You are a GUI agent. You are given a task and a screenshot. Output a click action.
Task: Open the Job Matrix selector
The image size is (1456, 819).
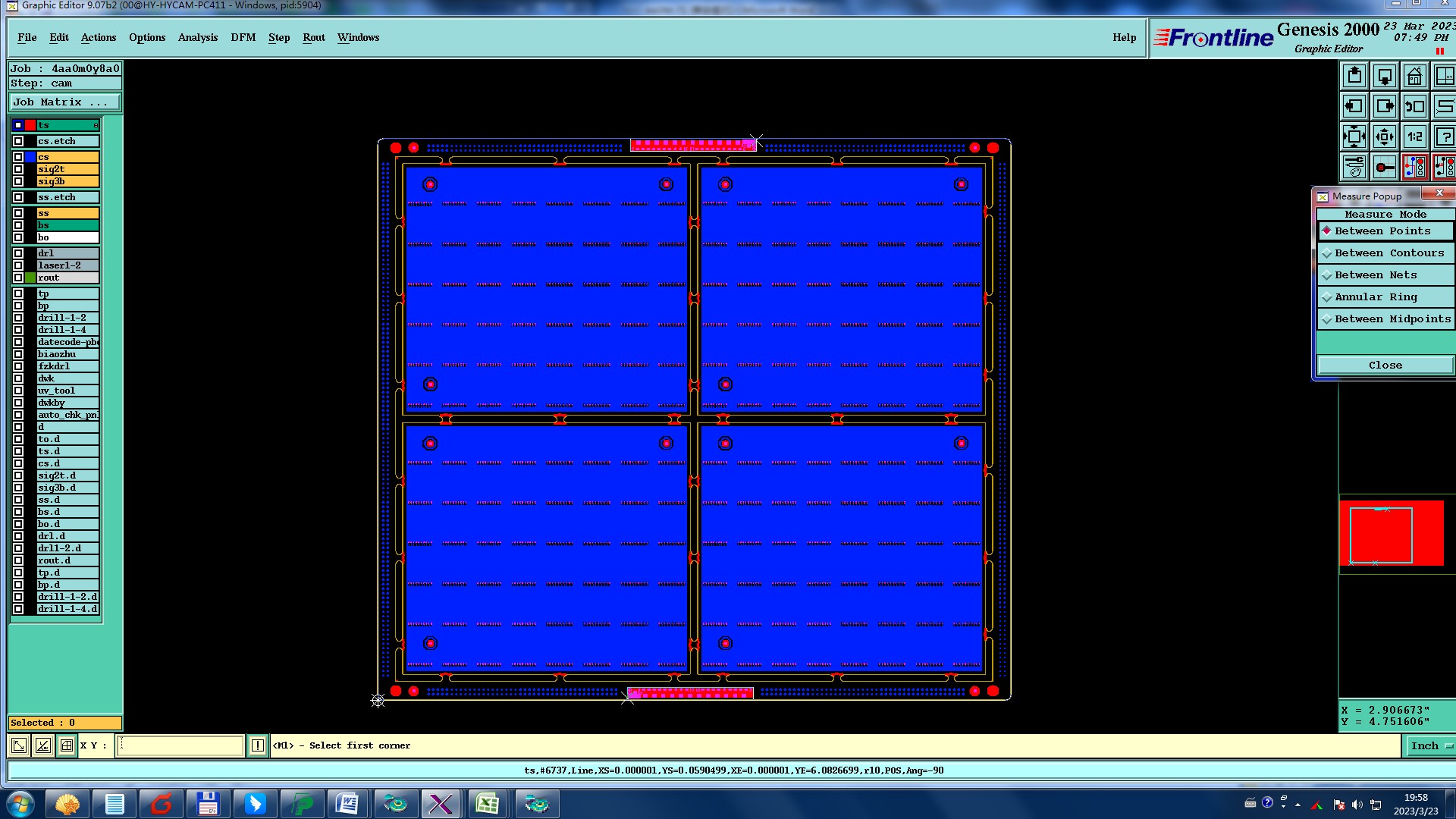64,102
